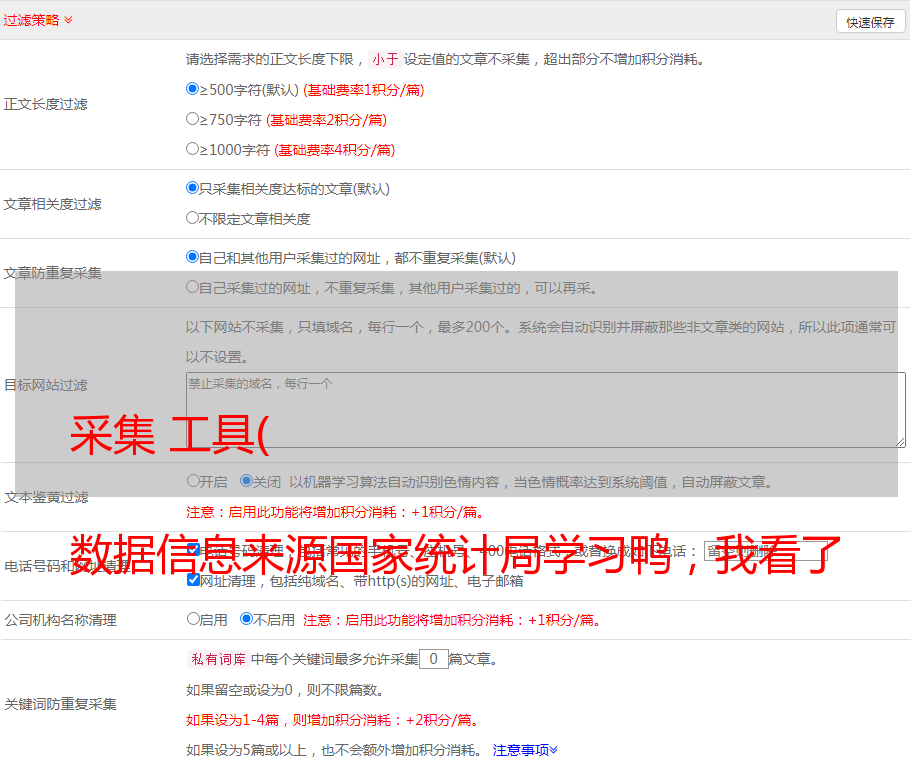The height and width of the screenshot is (768, 912).
Task: Toggle the 网址清理 checkbox
Action: (193, 580)
